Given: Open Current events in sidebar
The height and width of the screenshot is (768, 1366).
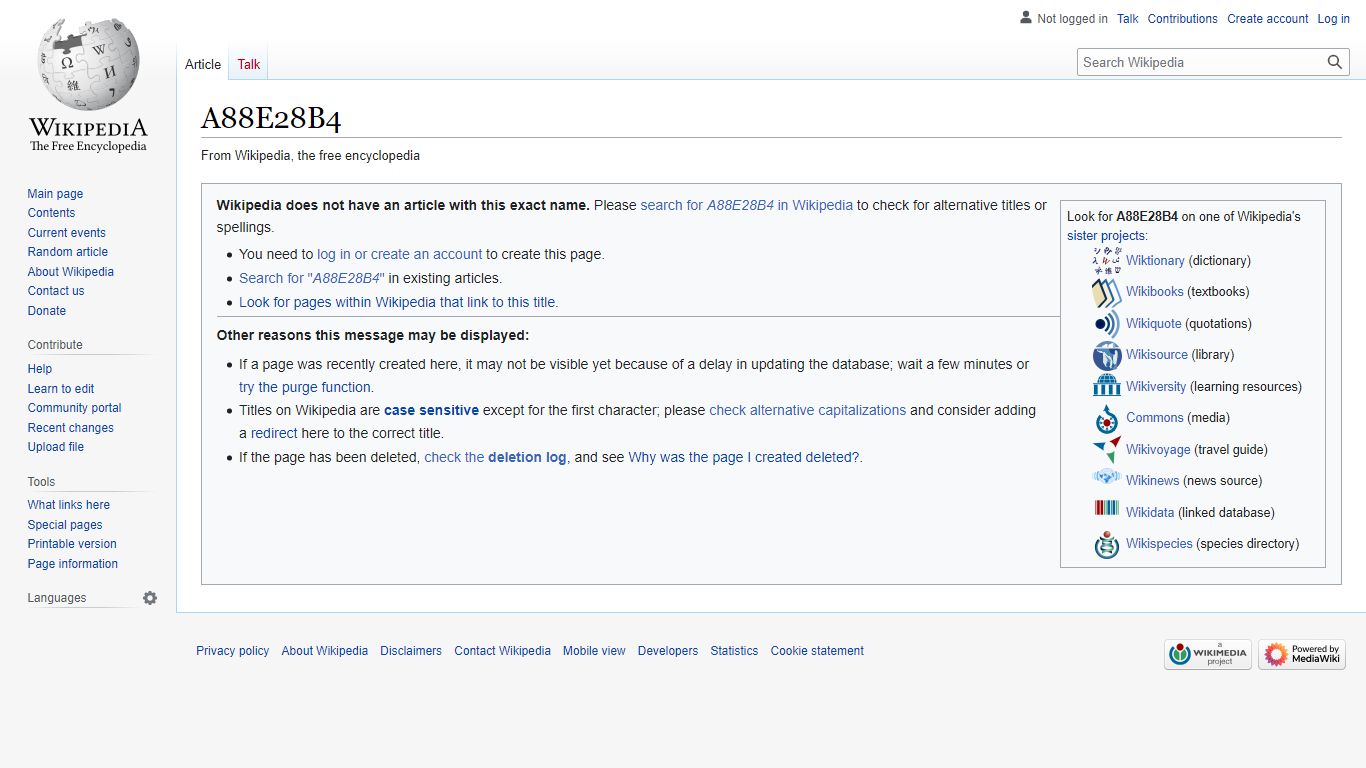Looking at the screenshot, I should pyautogui.click(x=67, y=233).
